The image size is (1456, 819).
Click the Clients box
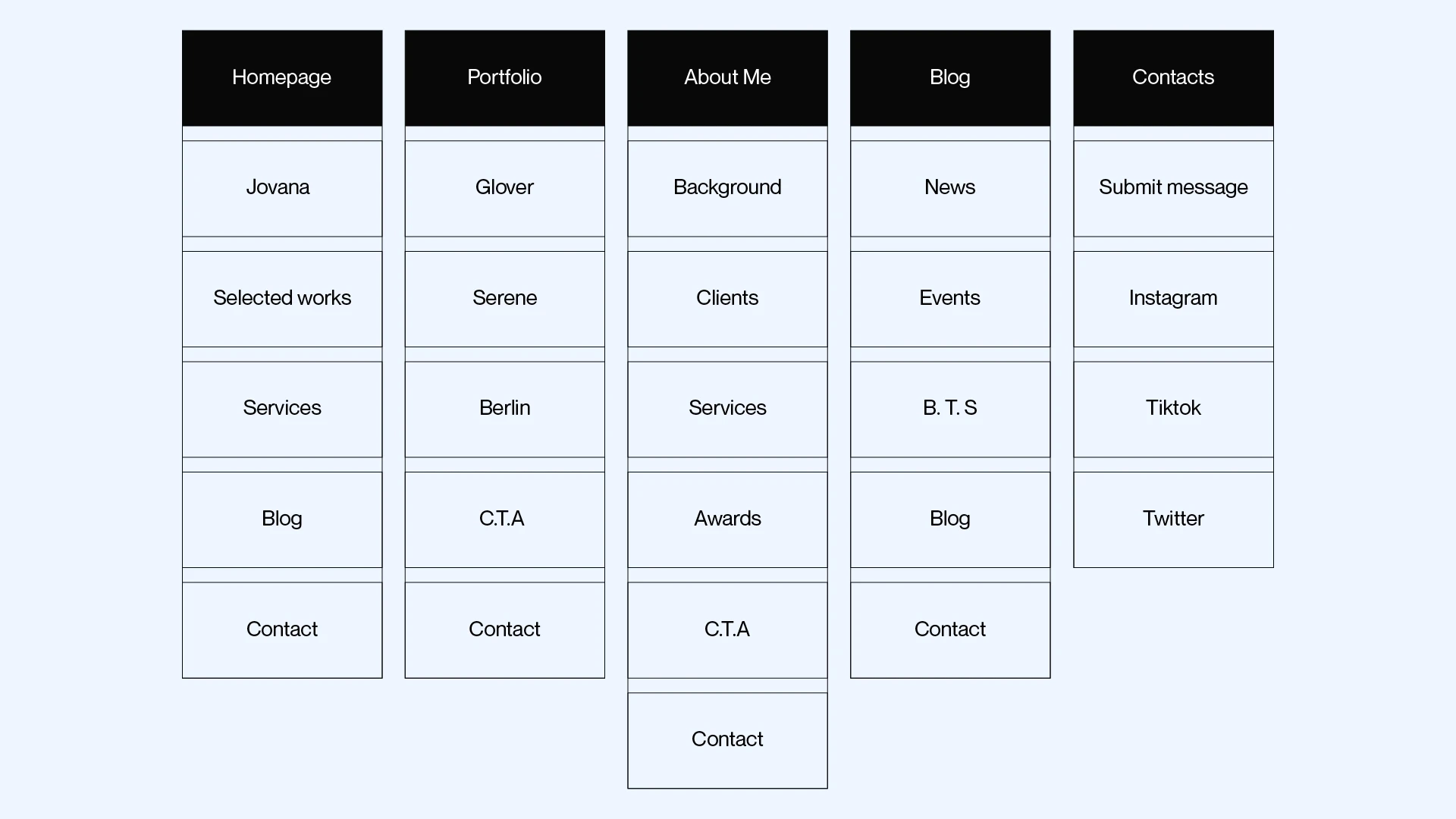(x=727, y=298)
